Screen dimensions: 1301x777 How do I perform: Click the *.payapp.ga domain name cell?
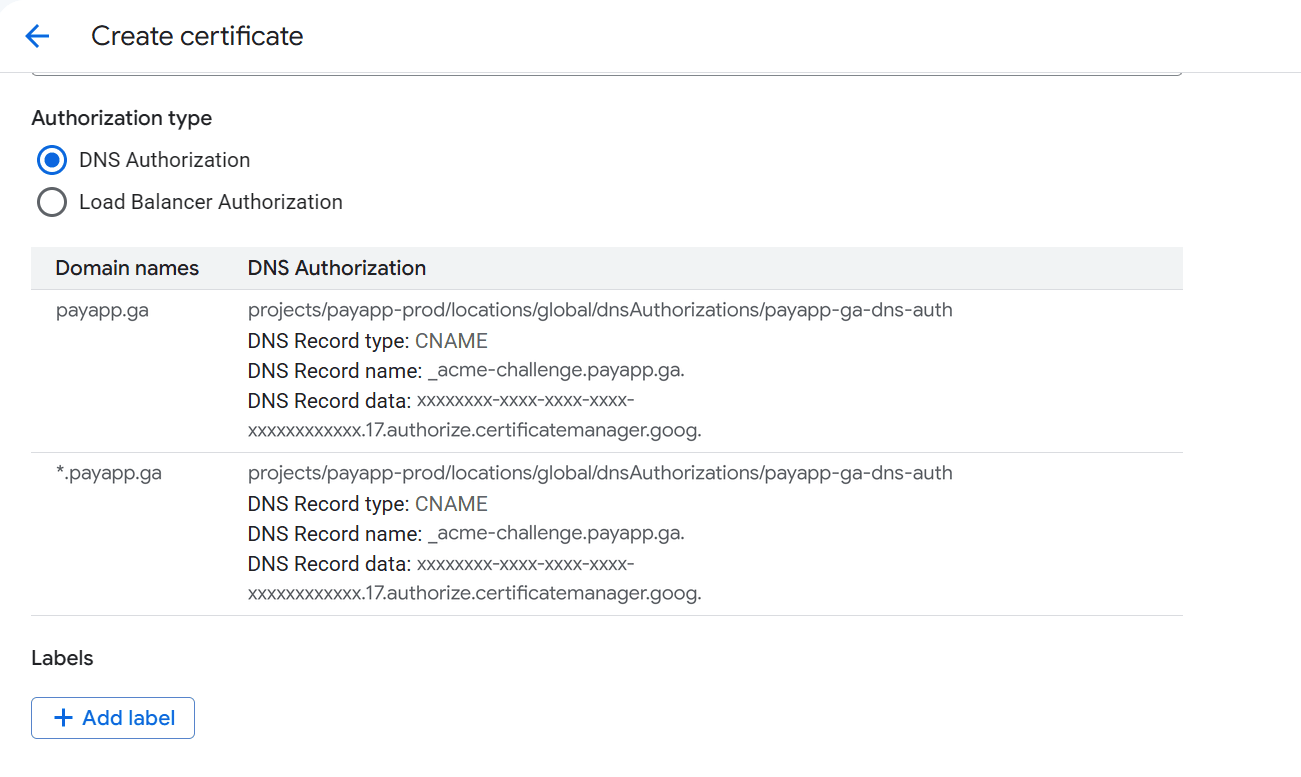(109, 473)
